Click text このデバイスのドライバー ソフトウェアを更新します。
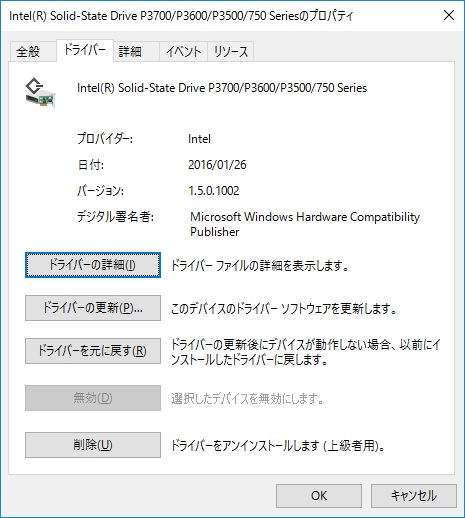 [x=284, y=309]
